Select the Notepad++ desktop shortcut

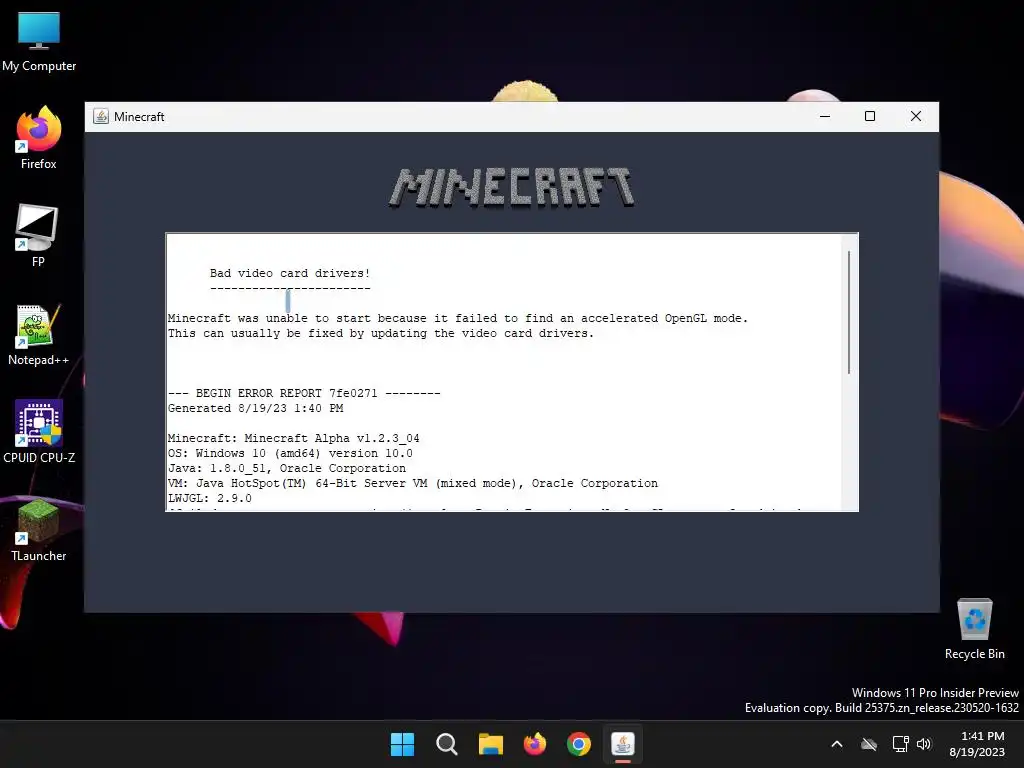(39, 334)
